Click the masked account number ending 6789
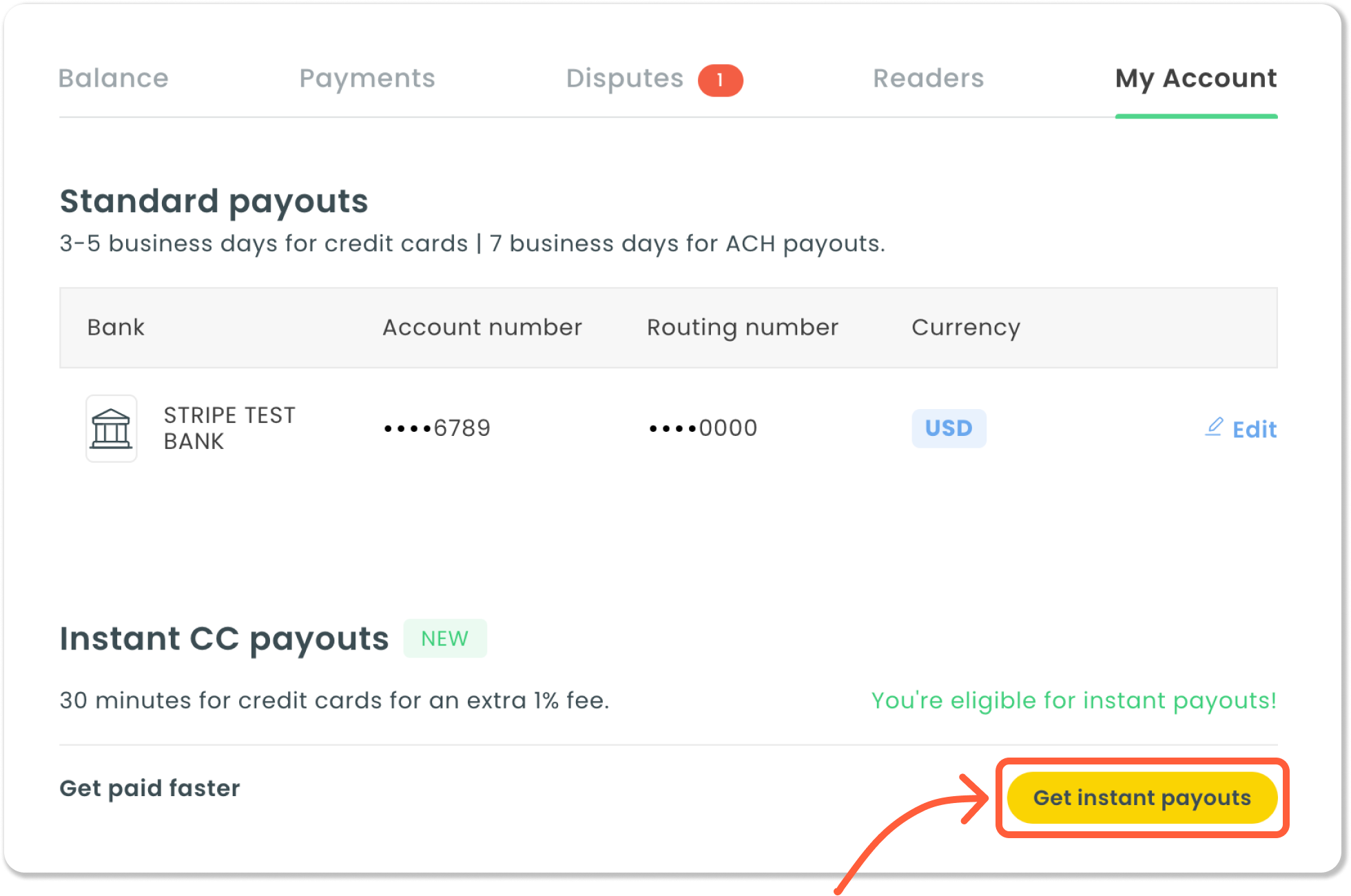This screenshot has width=1351, height=896. pyautogui.click(x=437, y=428)
